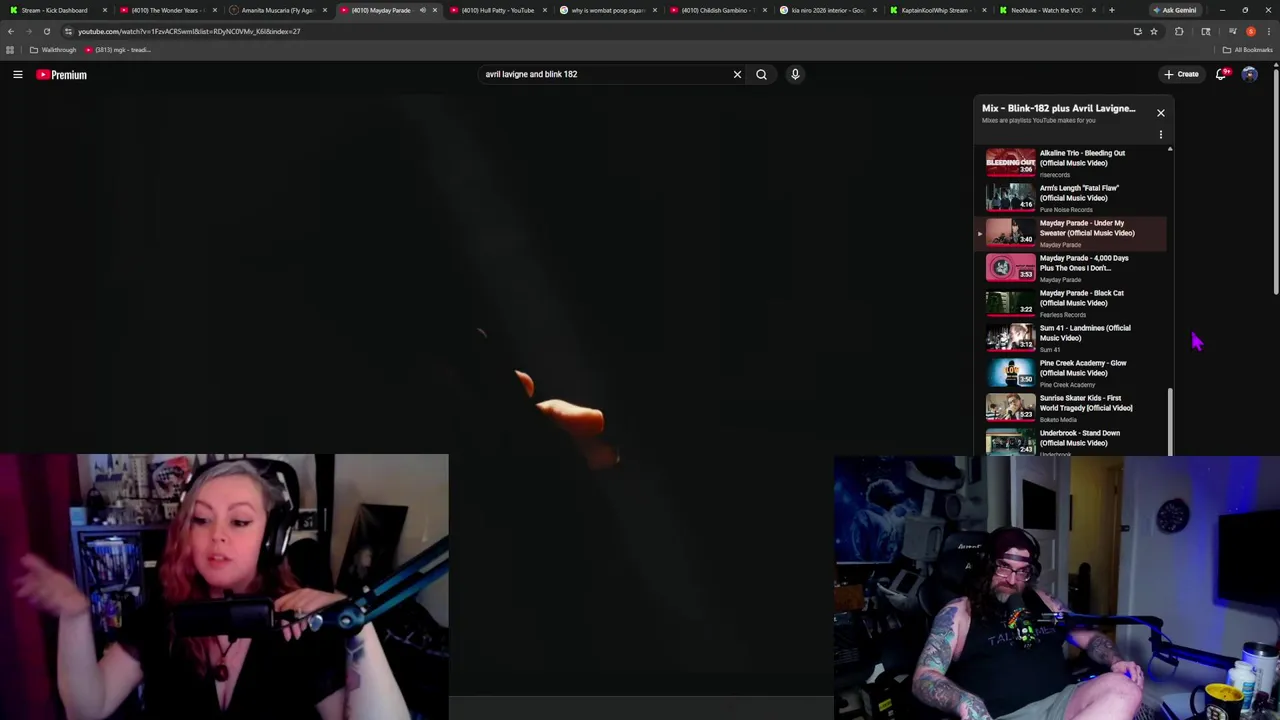Screen dimensions: 1280x720
Task: Click the browser address bar URL
Action: (189, 31)
